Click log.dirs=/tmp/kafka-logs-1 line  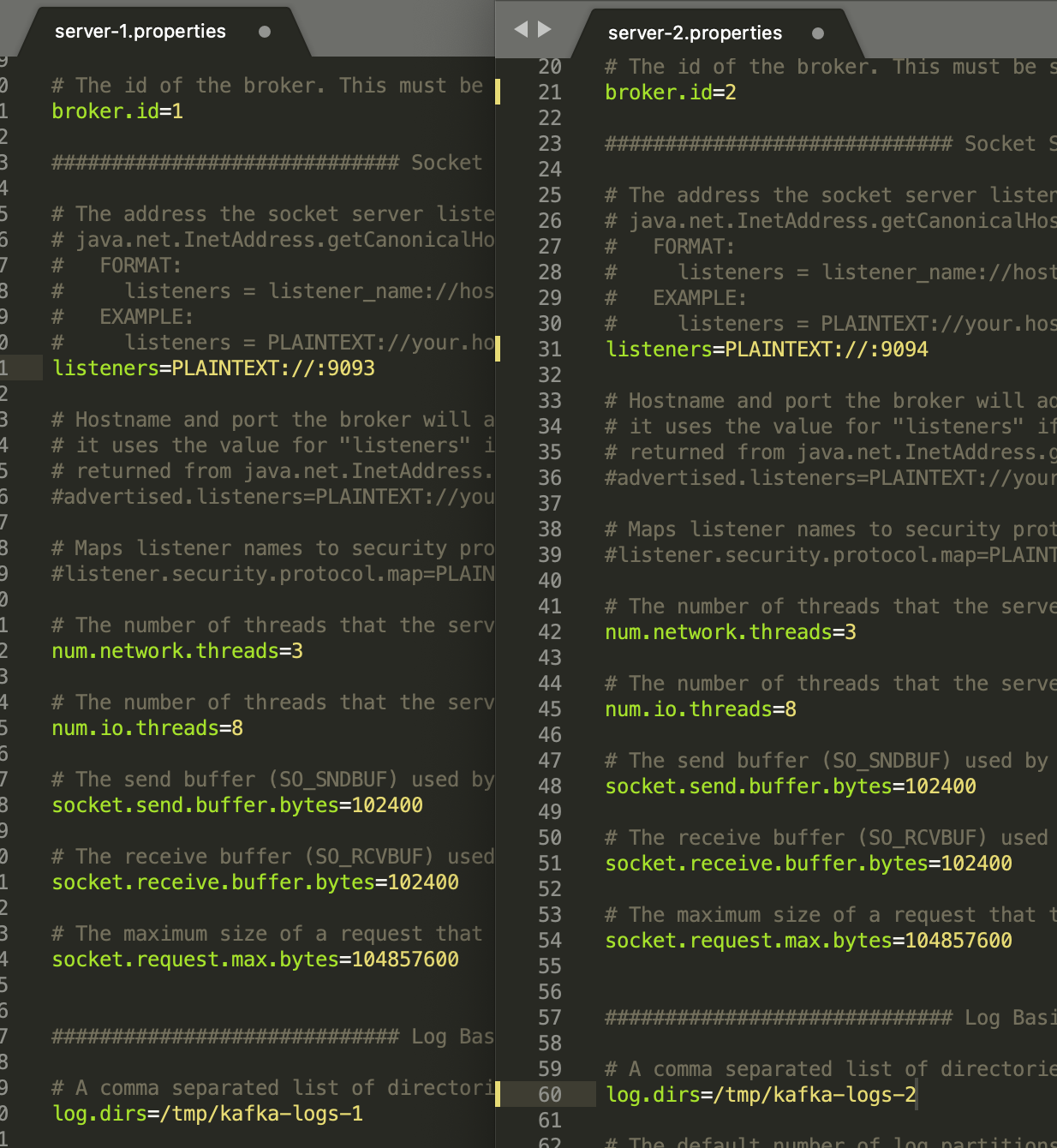tap(207, 1114)
